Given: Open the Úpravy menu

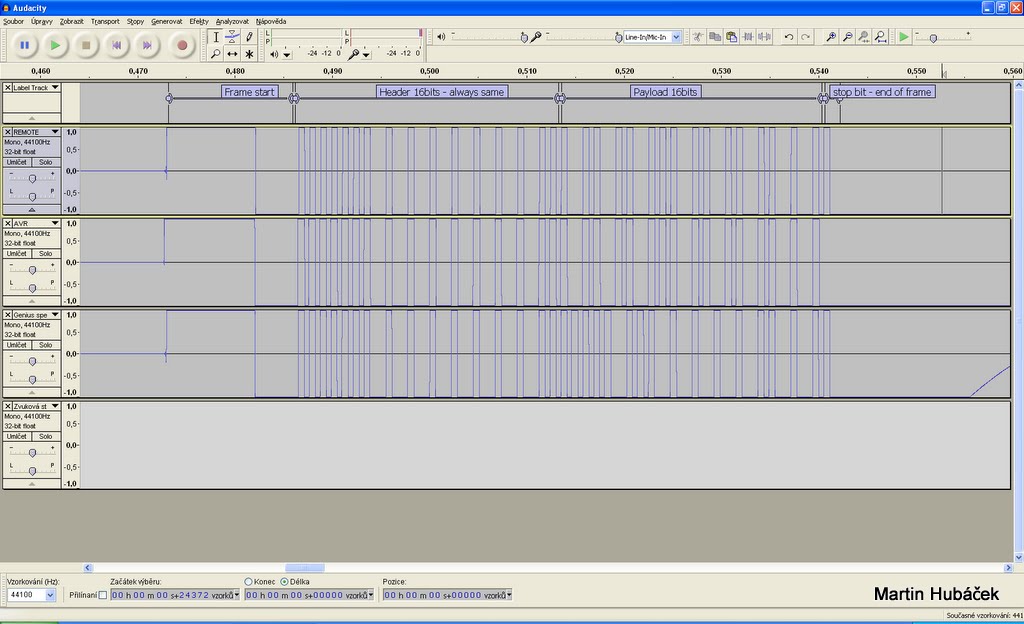Looking at the screenshot, I should coord(42,22).
